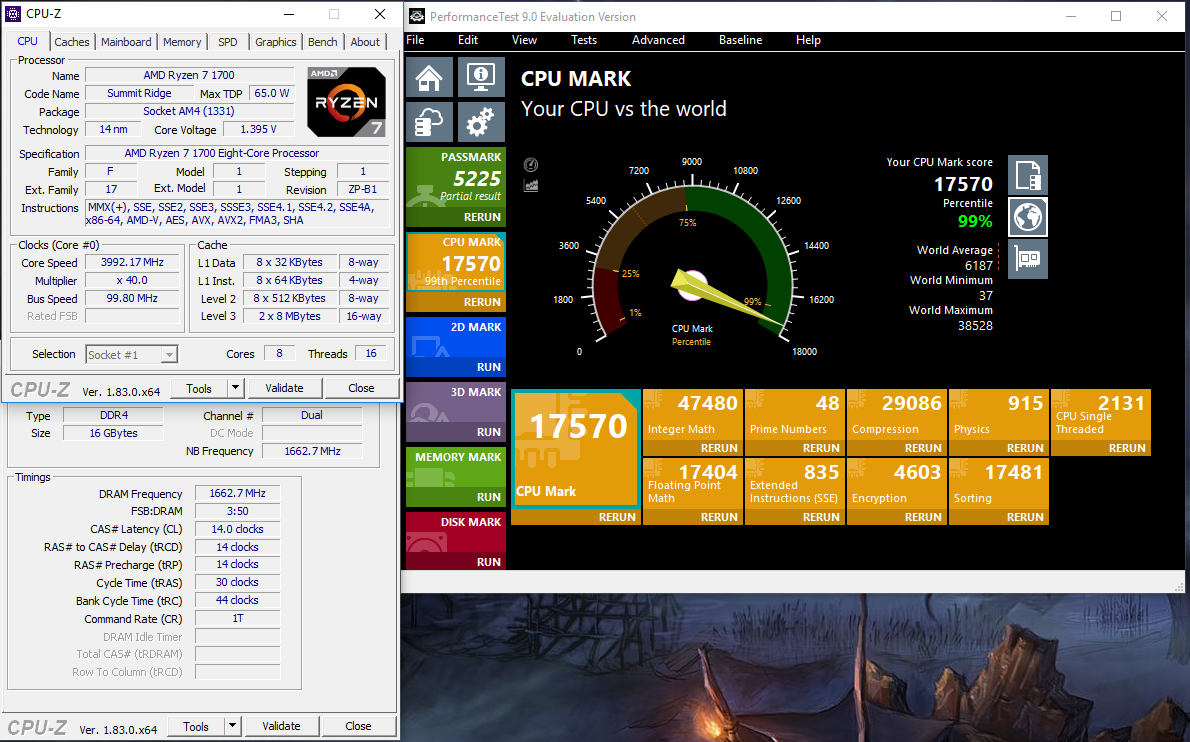Screen dimensions: 1190x742
Task: Rerun the Integer Math test
Action: coord(719,448)
